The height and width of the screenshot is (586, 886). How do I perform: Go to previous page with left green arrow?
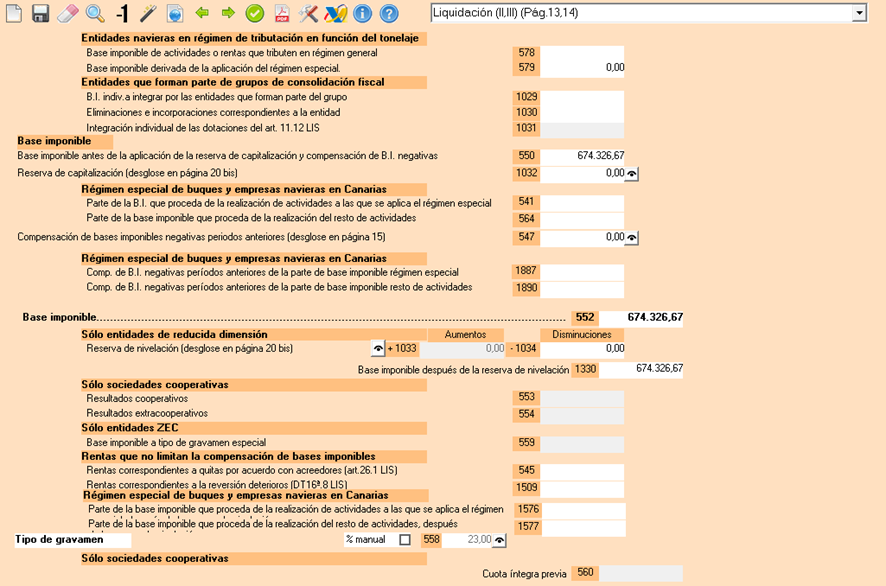pyautogui.click(x=202, y=12)
